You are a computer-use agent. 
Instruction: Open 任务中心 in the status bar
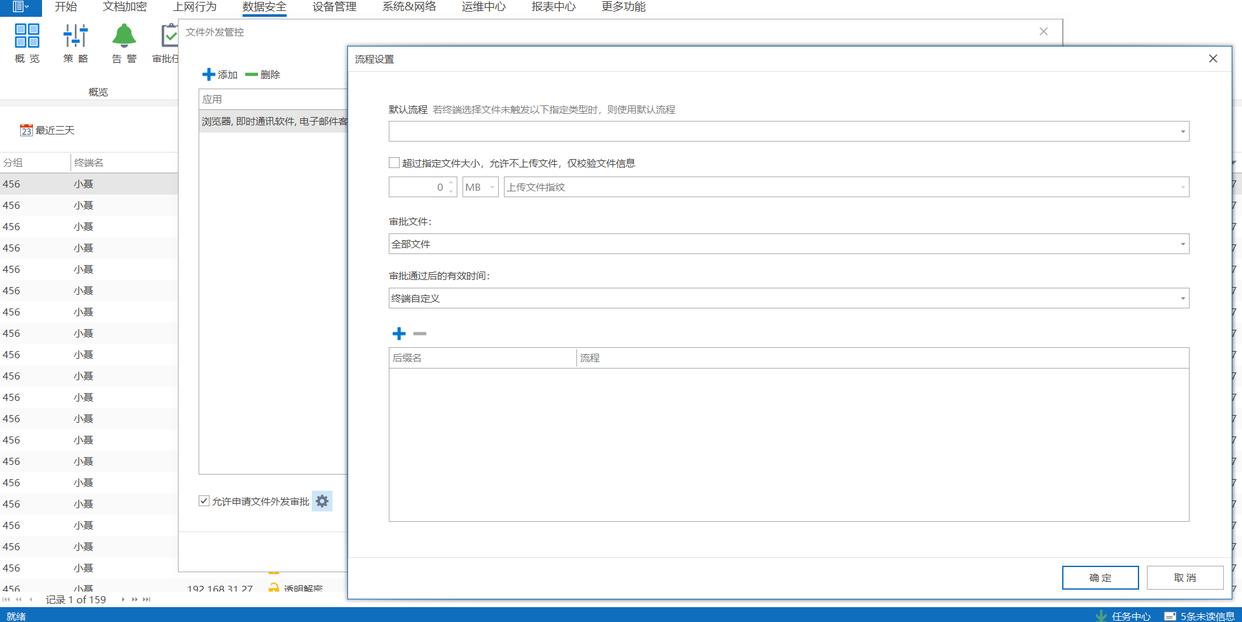(x=1123, y=616)
